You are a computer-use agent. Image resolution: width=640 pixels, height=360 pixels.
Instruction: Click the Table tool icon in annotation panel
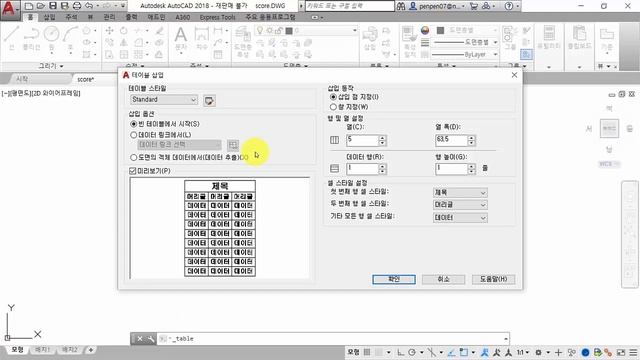[x=218, y=54]
